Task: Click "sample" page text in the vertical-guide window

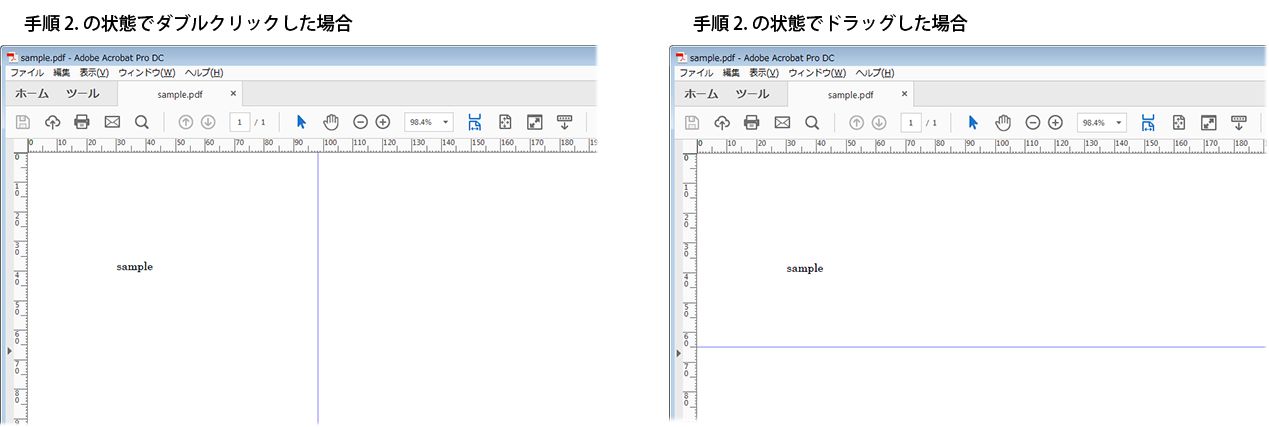Action: (x=135, y=267)
